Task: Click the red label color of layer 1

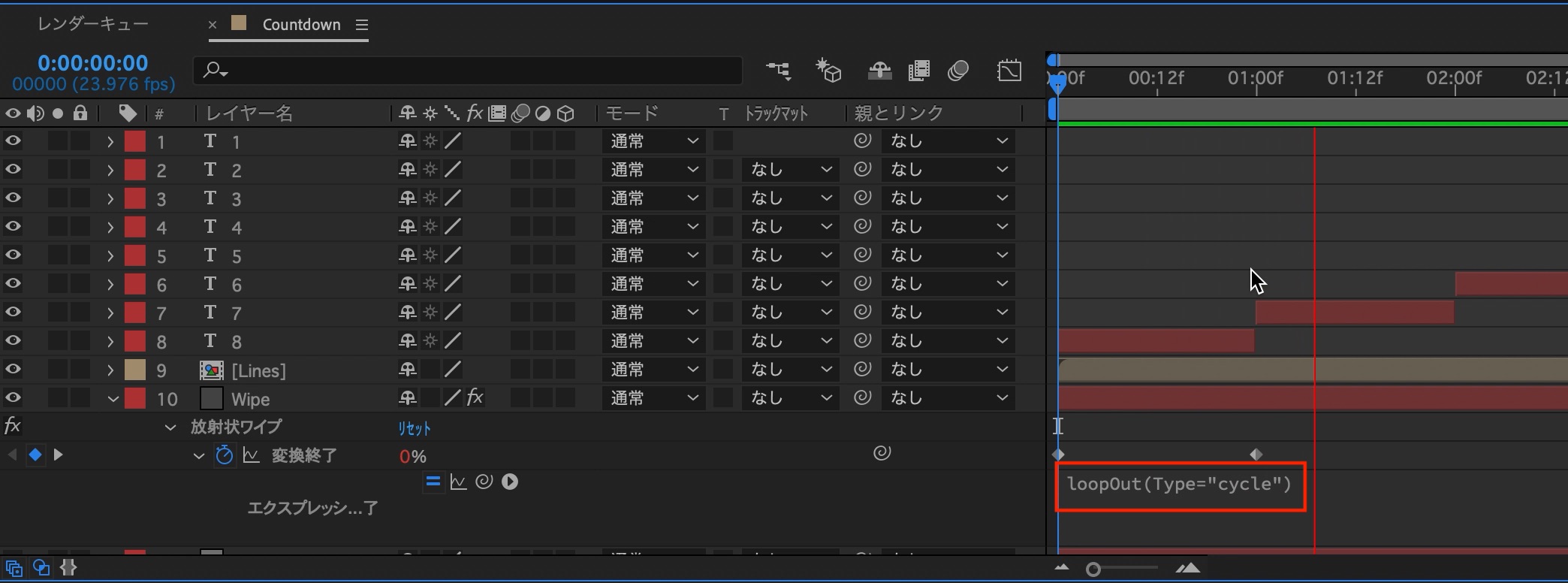Action: coord(134,141)
